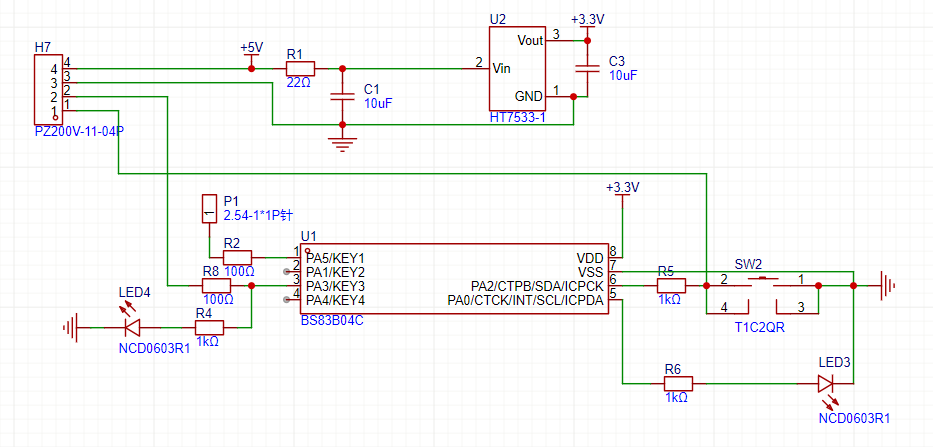Select resistor R2 symbol

(237, 257)
